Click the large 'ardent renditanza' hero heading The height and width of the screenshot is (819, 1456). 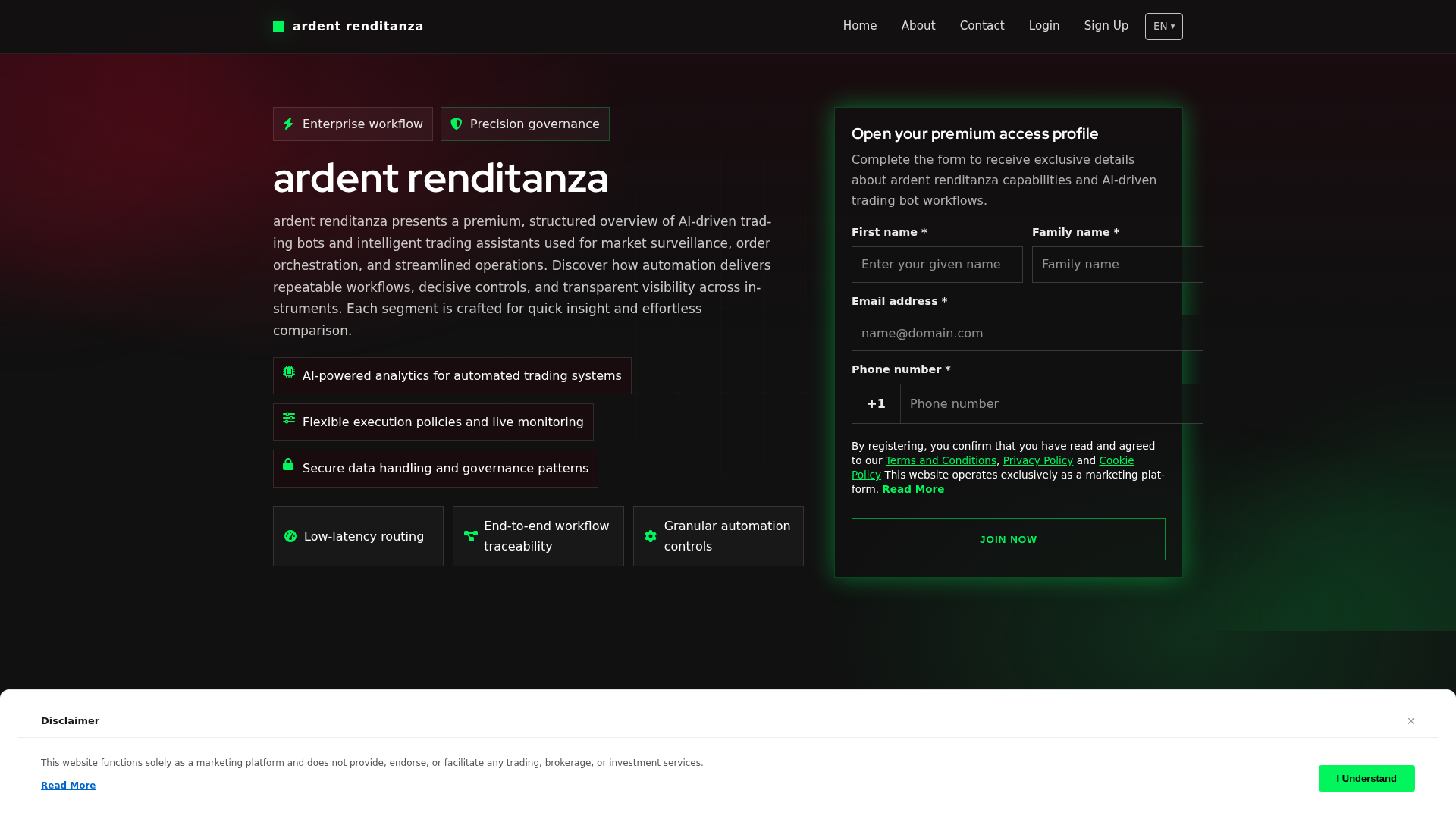click(441, 178)
